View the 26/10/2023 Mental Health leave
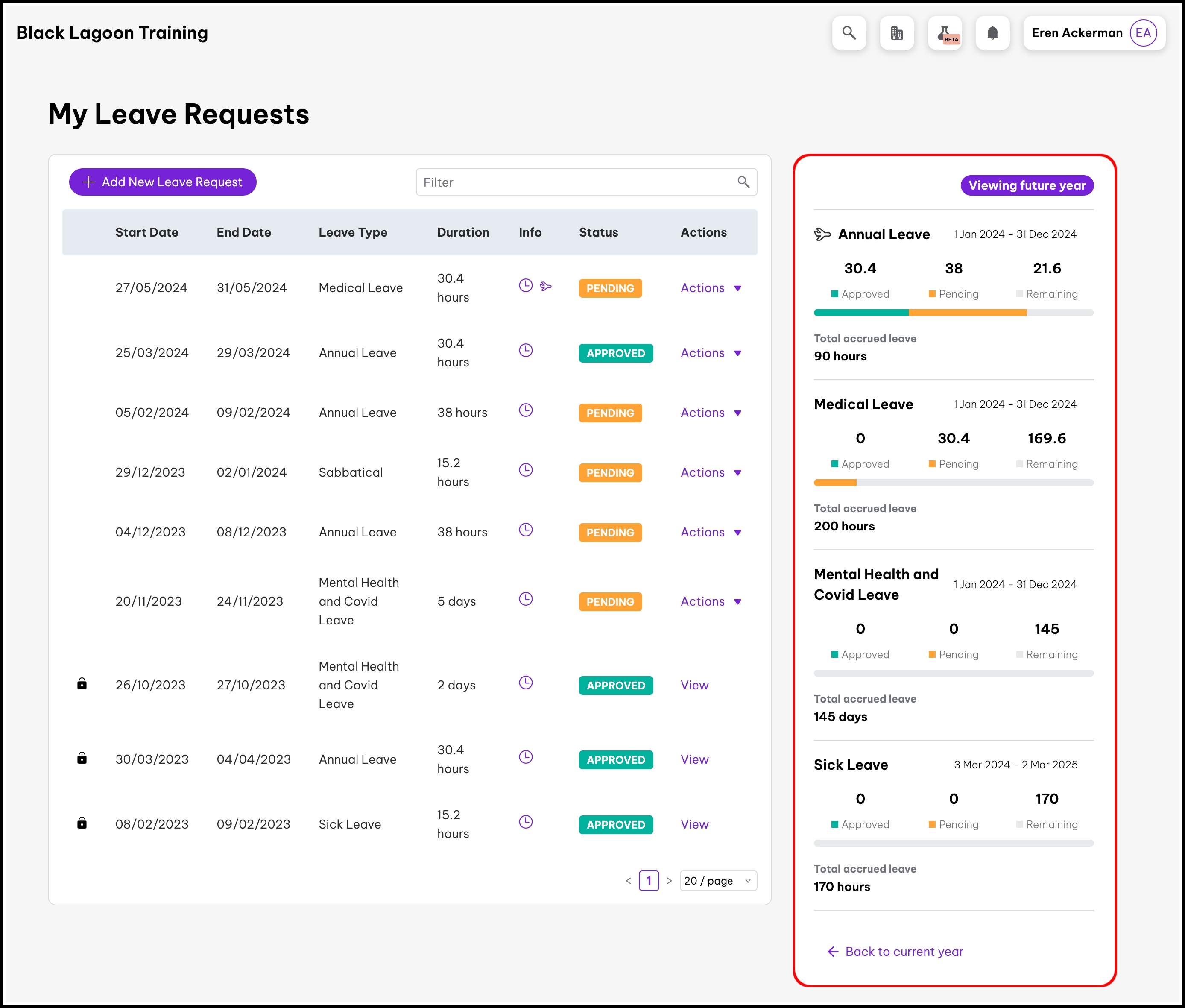1185x1008 pixels. 694,685
